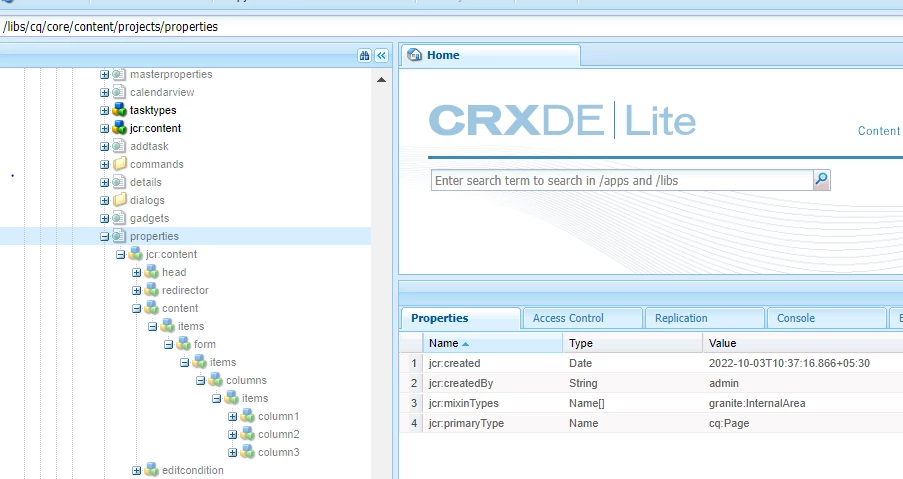Expand the tasktypes node

click(104, 110)
